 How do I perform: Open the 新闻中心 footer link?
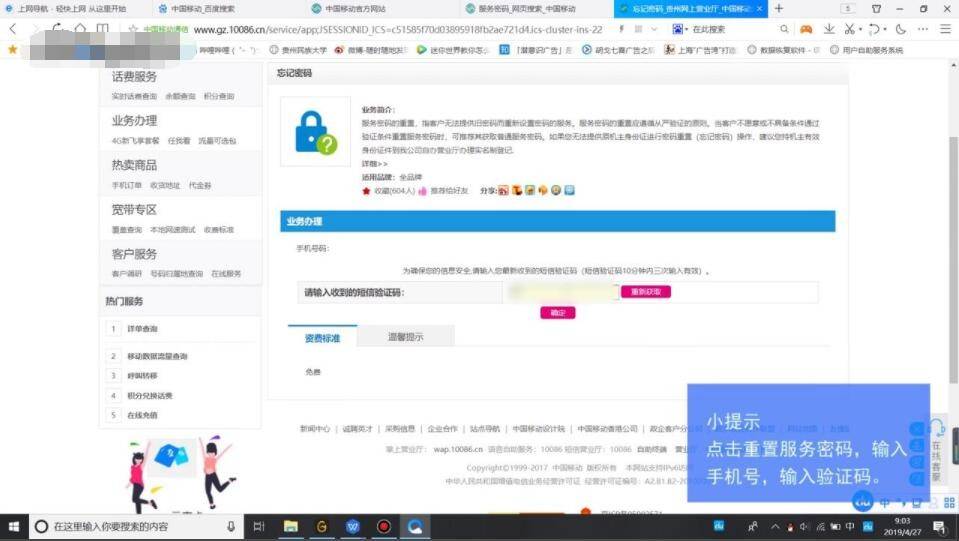(315, 429)
